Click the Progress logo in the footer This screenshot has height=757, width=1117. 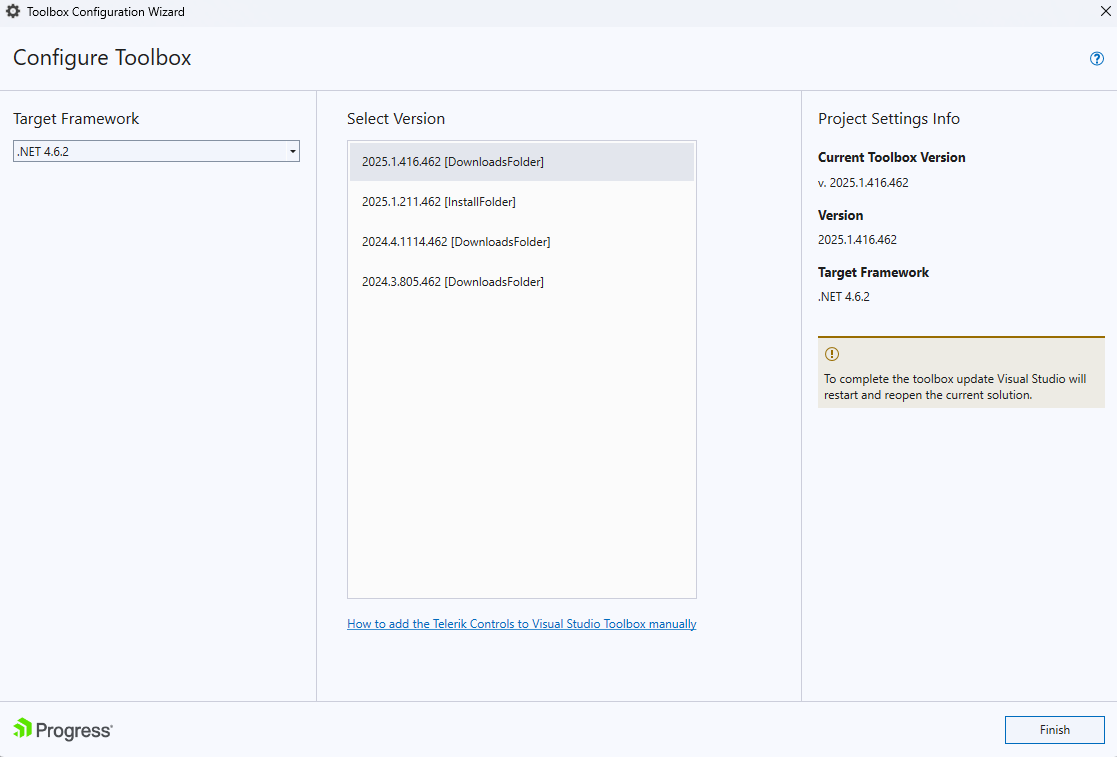click(61, 730)
